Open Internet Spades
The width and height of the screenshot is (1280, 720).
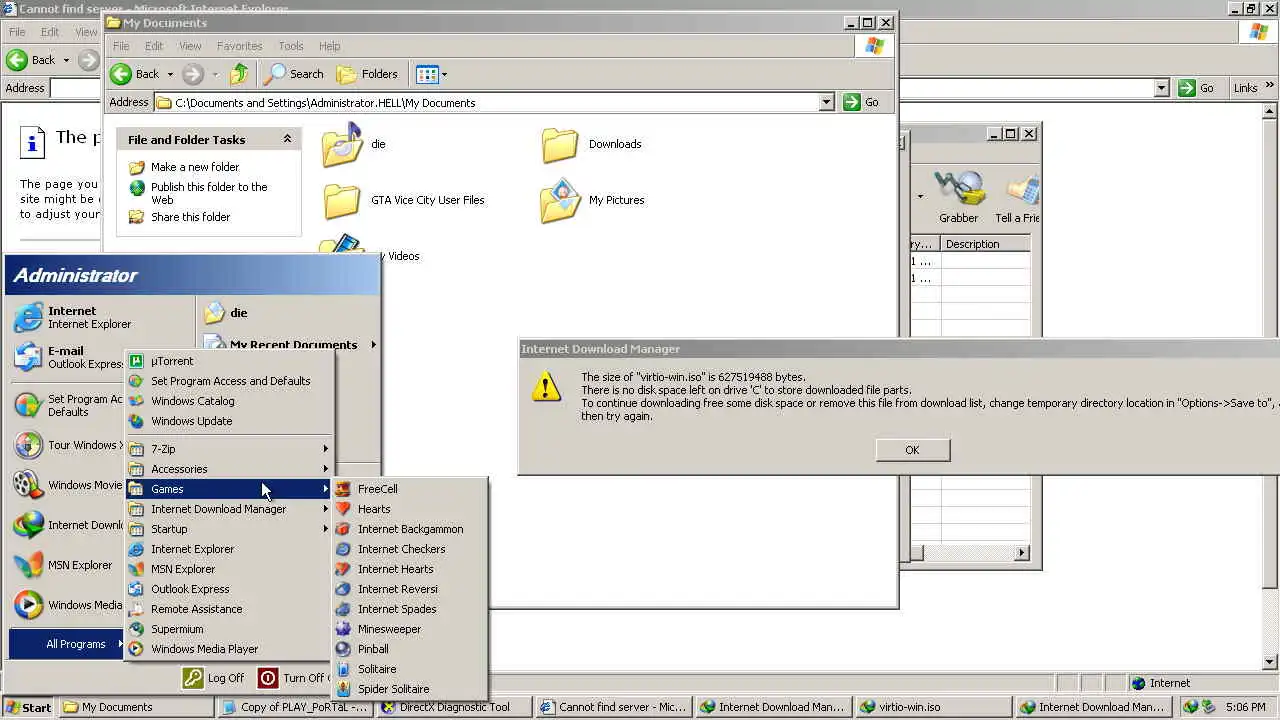pos(410,609)
